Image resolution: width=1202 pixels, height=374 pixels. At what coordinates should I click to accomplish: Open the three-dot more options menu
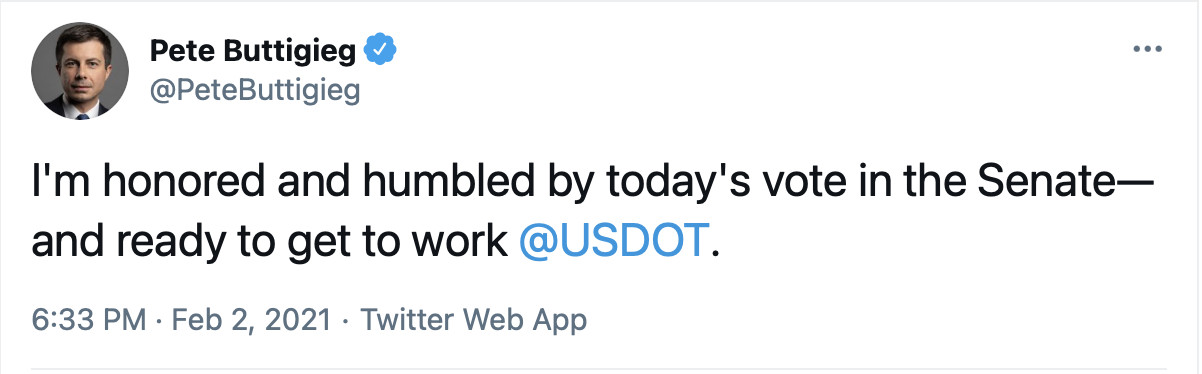point(1146,49)
